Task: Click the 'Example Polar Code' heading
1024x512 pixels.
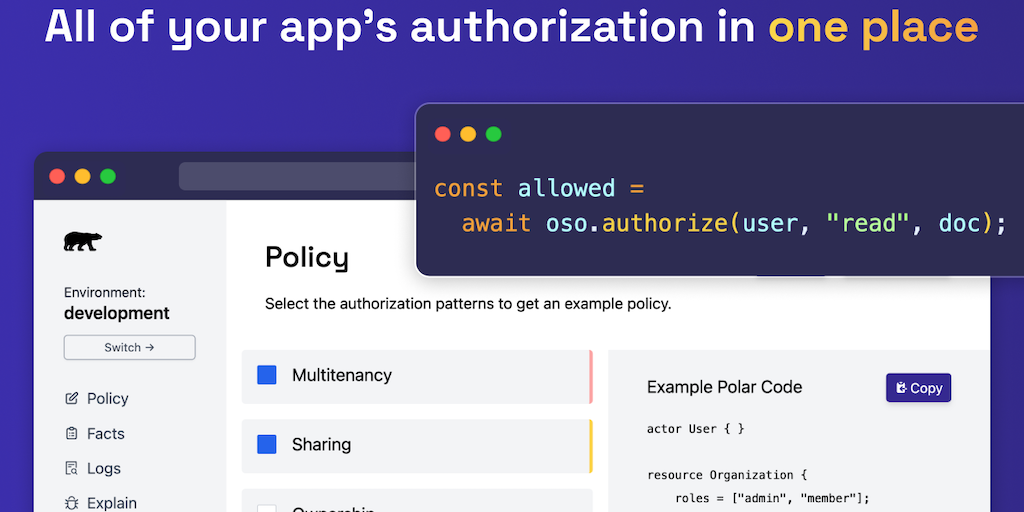Action: click(x=724, y=387)
